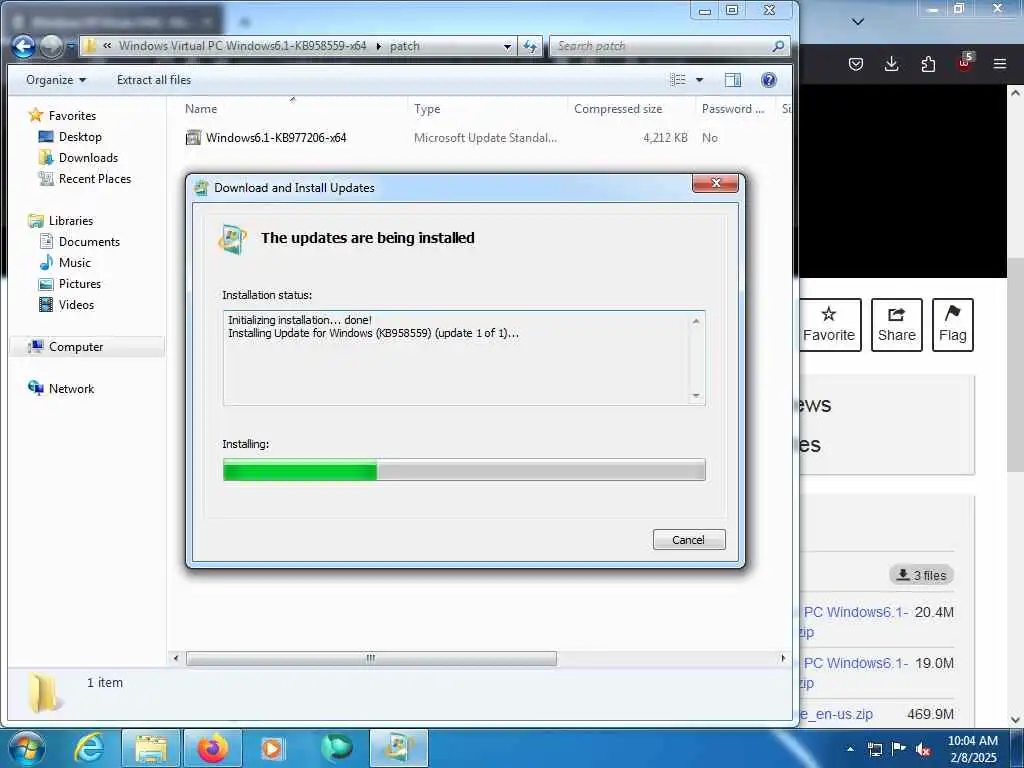Click the search magnifier icon

coord(778,46)
